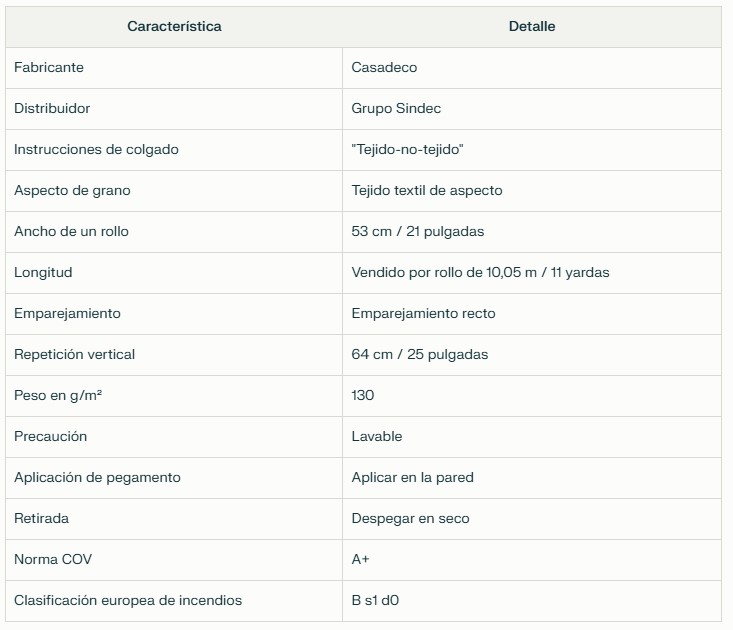Viewport: 733px width, 630px height.
Task: Select the Grupo Sindec distributor cell
Action: [532, 108]
